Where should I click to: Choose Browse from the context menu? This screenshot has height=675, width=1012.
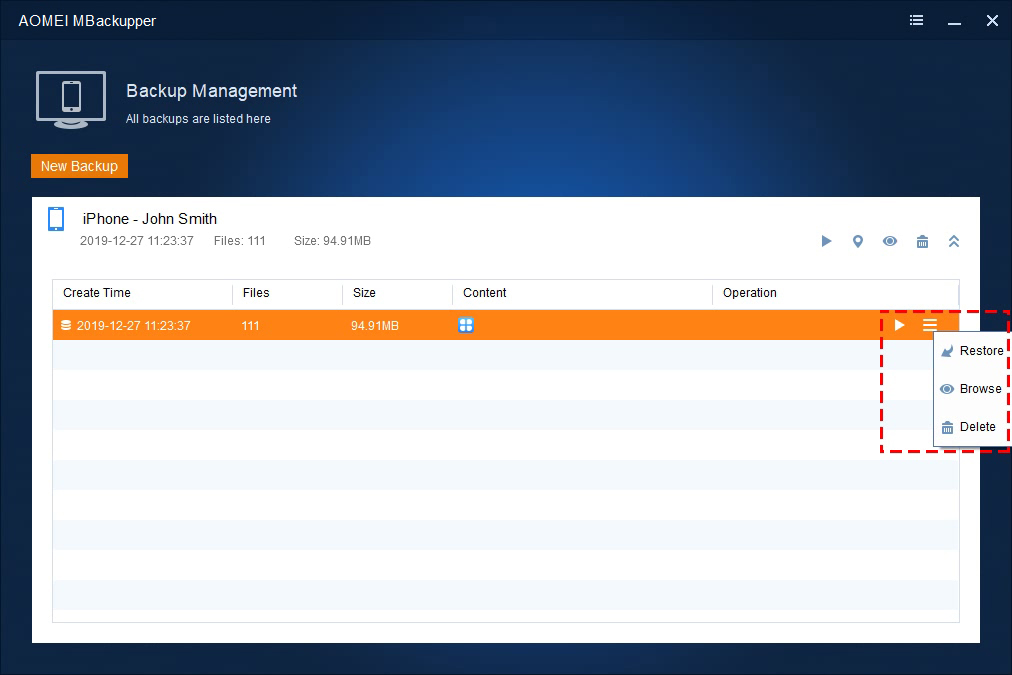[x=972, y=389]
